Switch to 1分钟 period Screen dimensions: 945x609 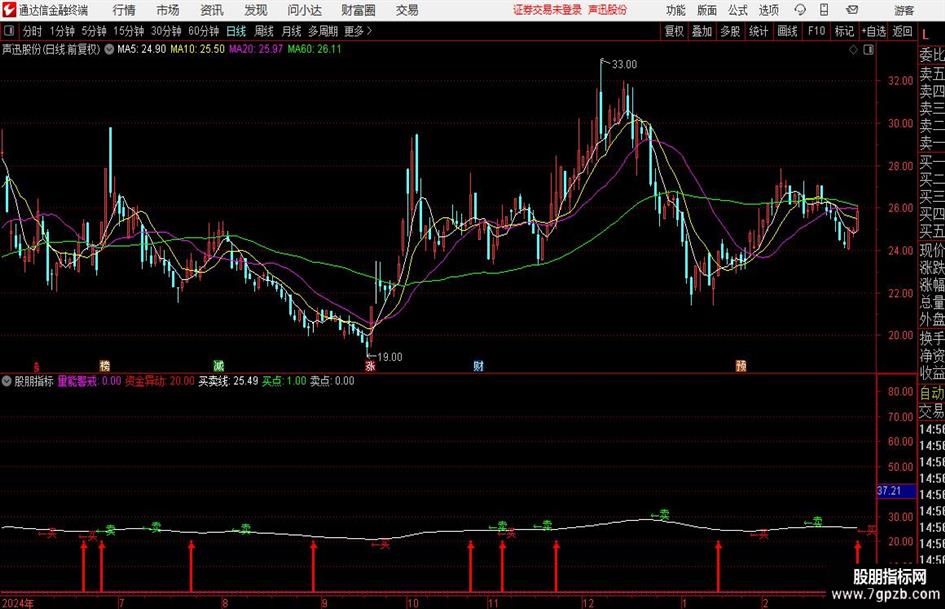click(x=62, y=31)
